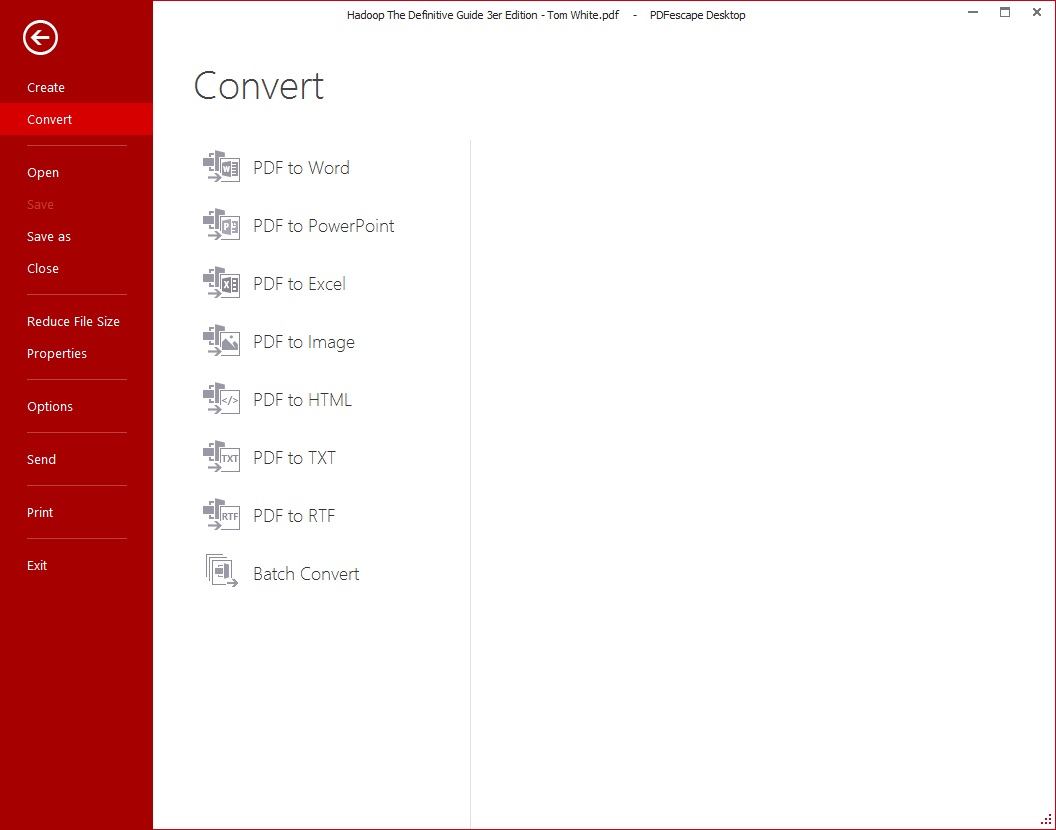Choose PDF to PowerPoint text option
The width and height of the screenshot is (1056, 830).
click(x=323, y=226)
